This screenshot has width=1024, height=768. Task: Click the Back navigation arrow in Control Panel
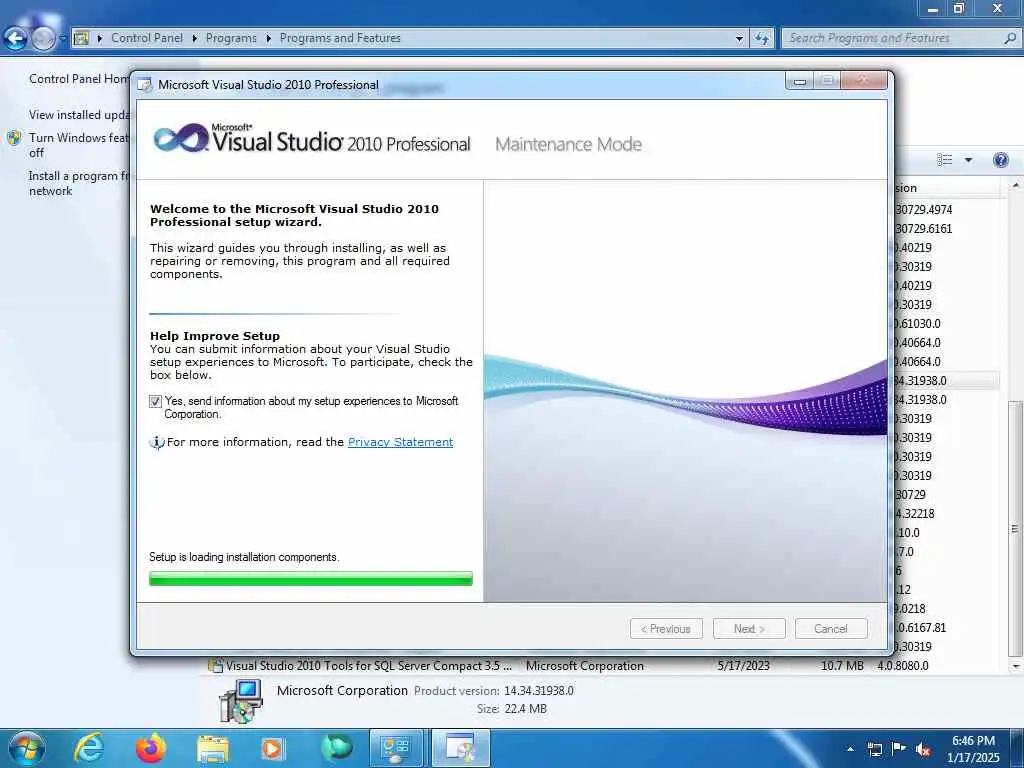click(16, 39)
